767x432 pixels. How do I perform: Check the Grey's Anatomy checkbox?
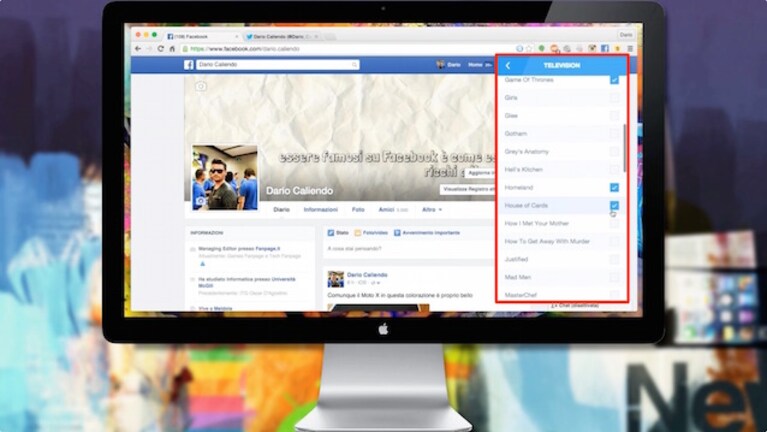[x=614, y=152]
